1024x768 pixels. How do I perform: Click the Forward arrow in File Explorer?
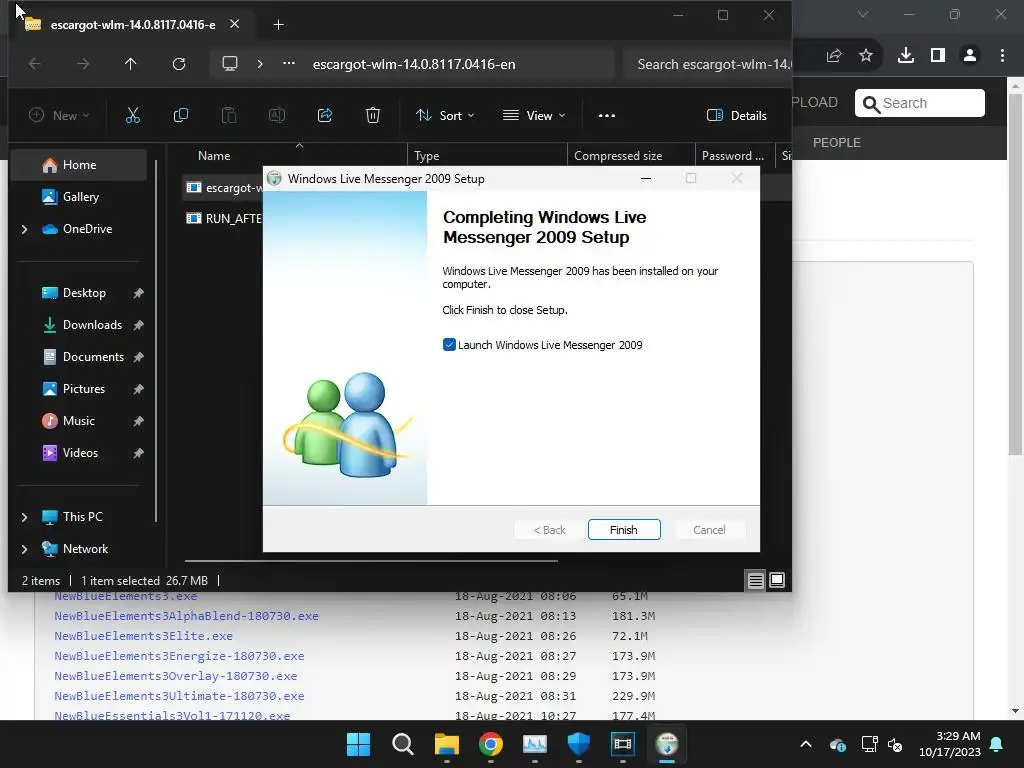pos(83,64)
